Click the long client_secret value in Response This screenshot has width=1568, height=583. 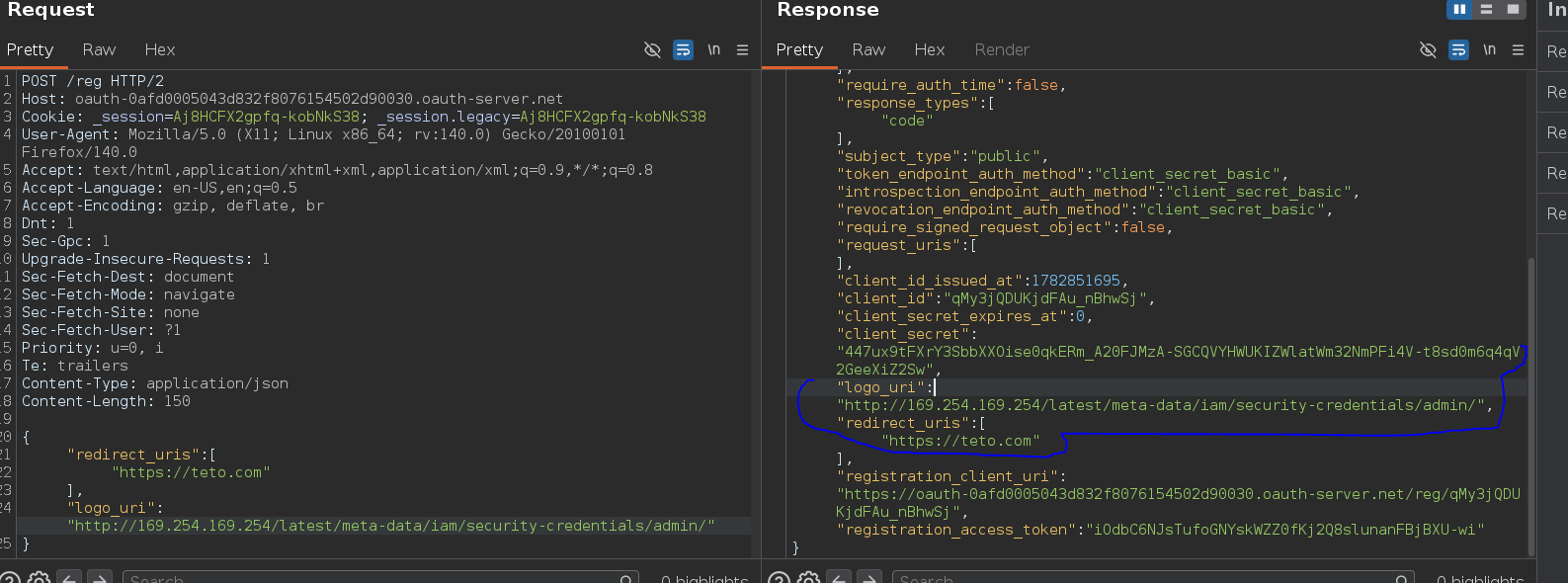click(x=1179, y=361)
